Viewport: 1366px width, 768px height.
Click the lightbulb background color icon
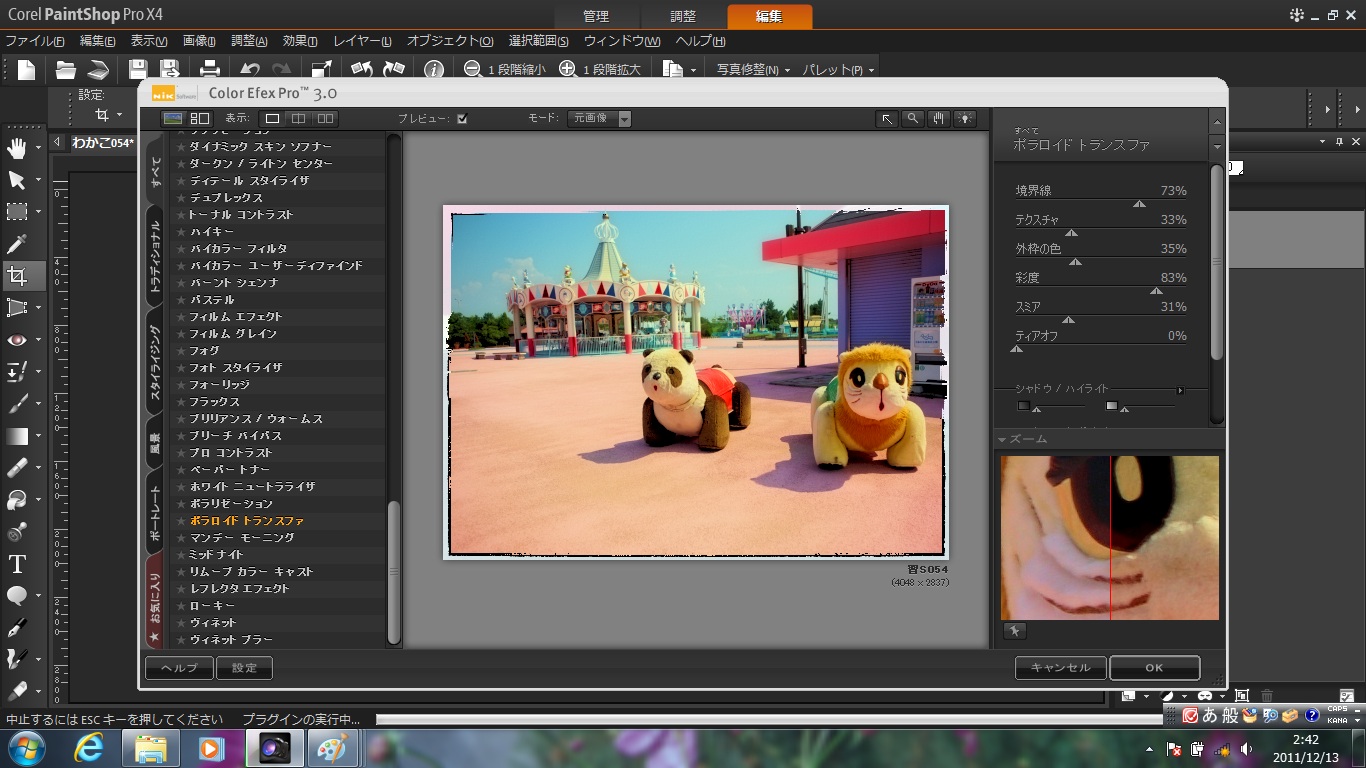pos(964,119)
